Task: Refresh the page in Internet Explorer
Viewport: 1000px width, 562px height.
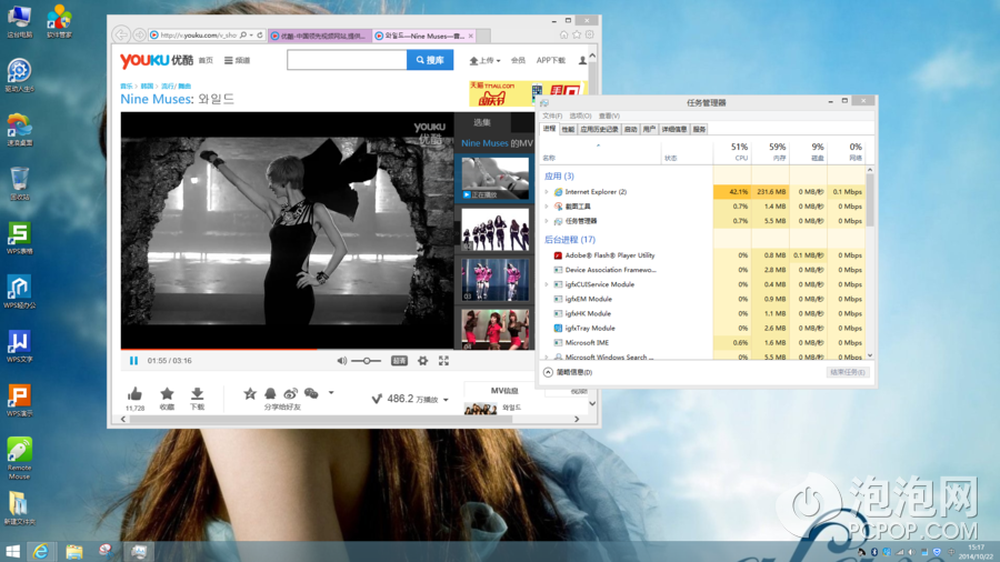Action: pyautogui.click(x=260, y=35)
